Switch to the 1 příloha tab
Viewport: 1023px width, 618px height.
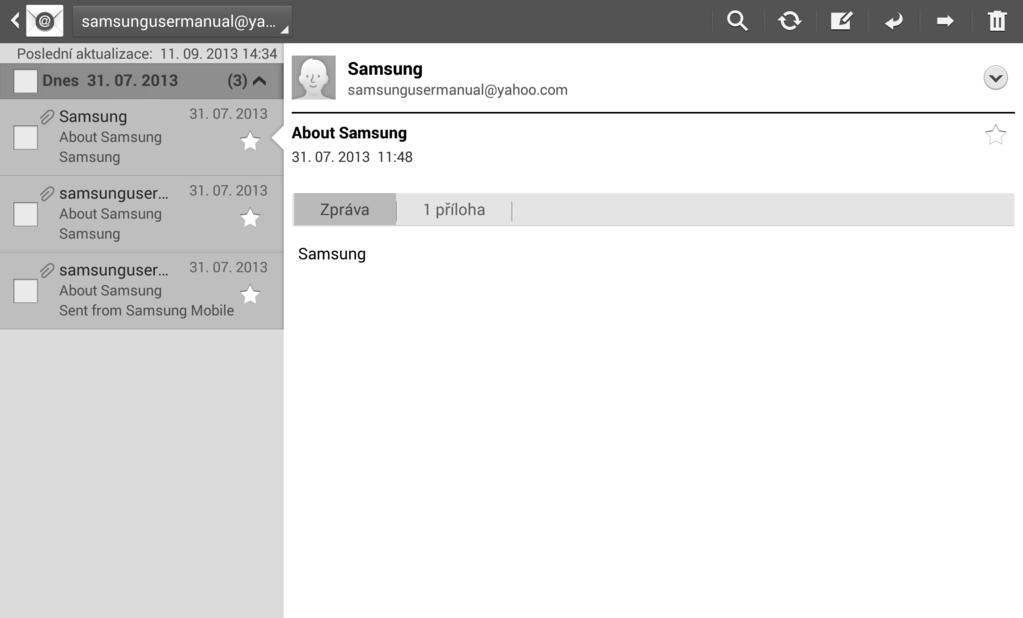[454, 209]
